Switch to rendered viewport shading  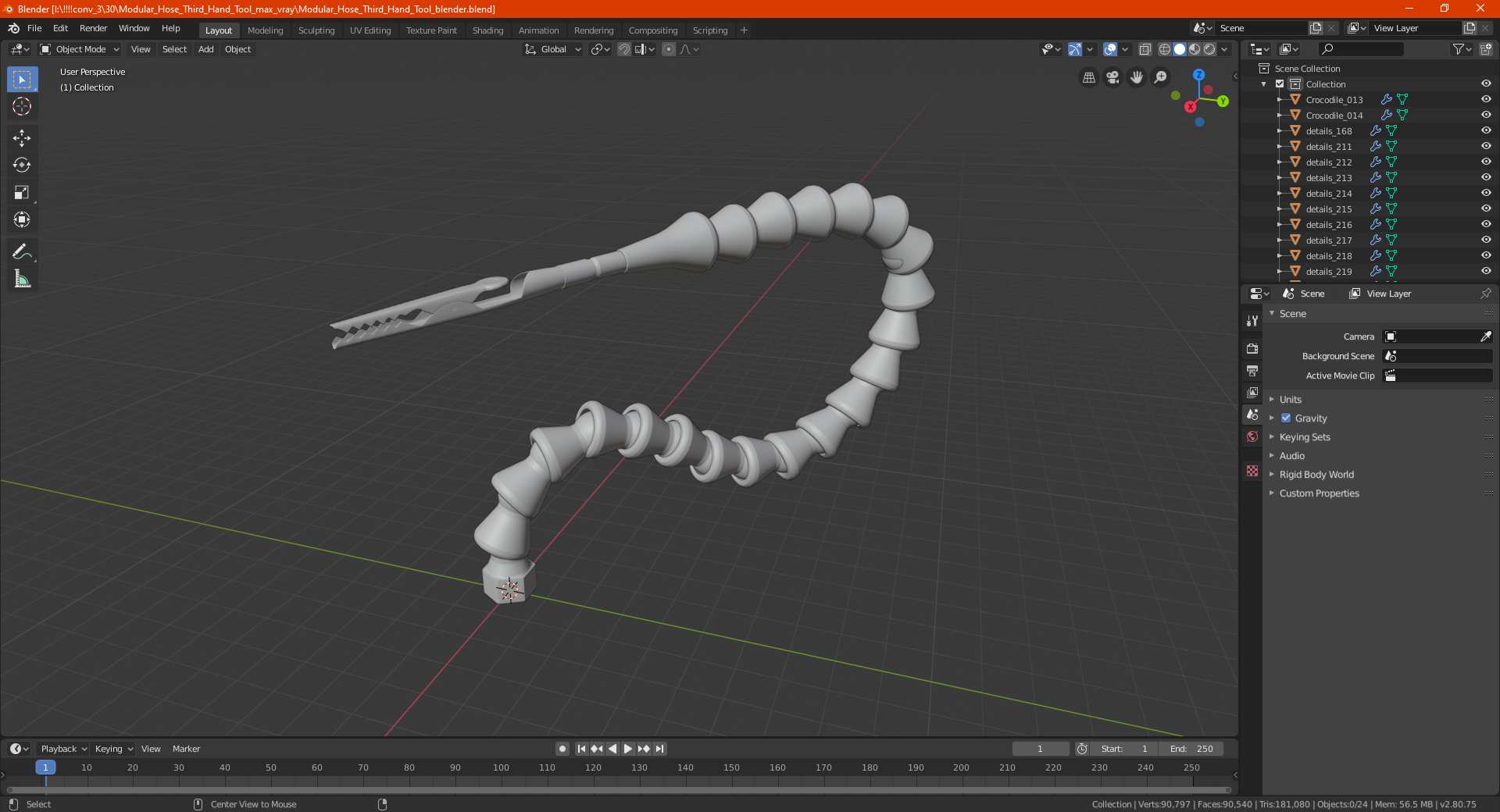pyautogui.click(x=1209, y=49)
